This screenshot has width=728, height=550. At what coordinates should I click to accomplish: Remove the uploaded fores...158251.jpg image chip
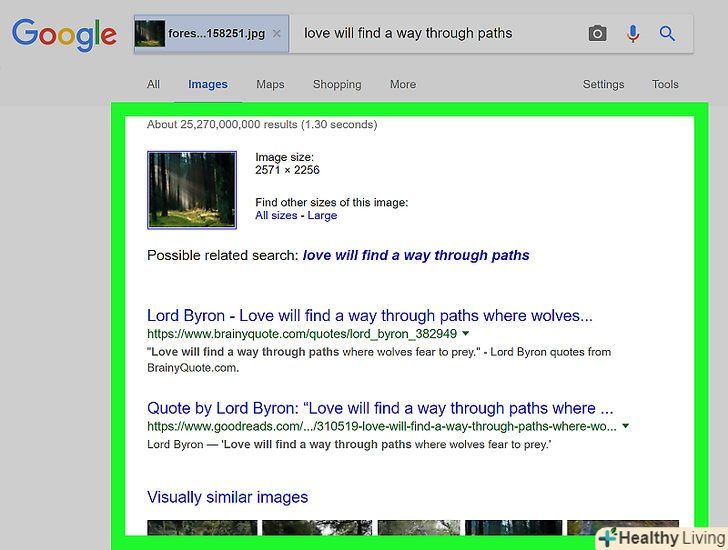click(277, 33)
